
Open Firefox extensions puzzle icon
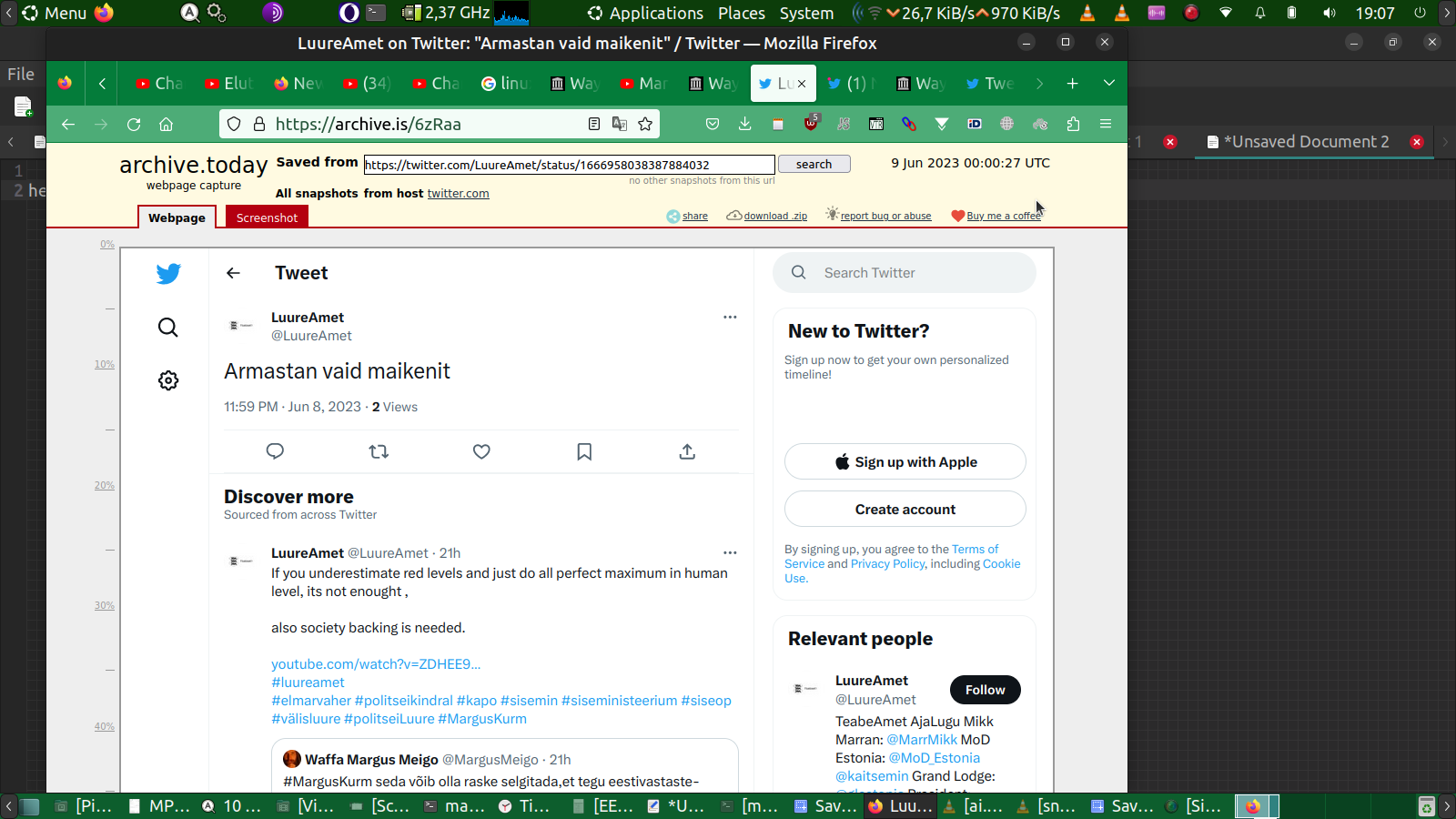[x=1073, y=124]
